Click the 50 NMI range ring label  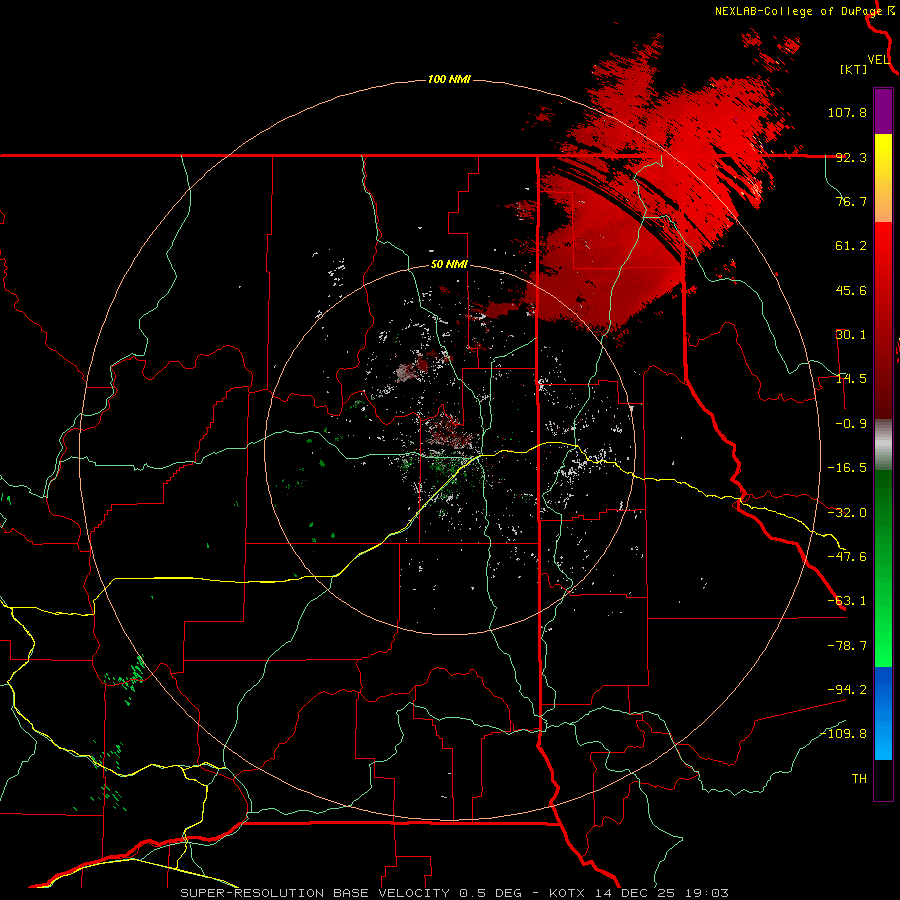point(449,265)
